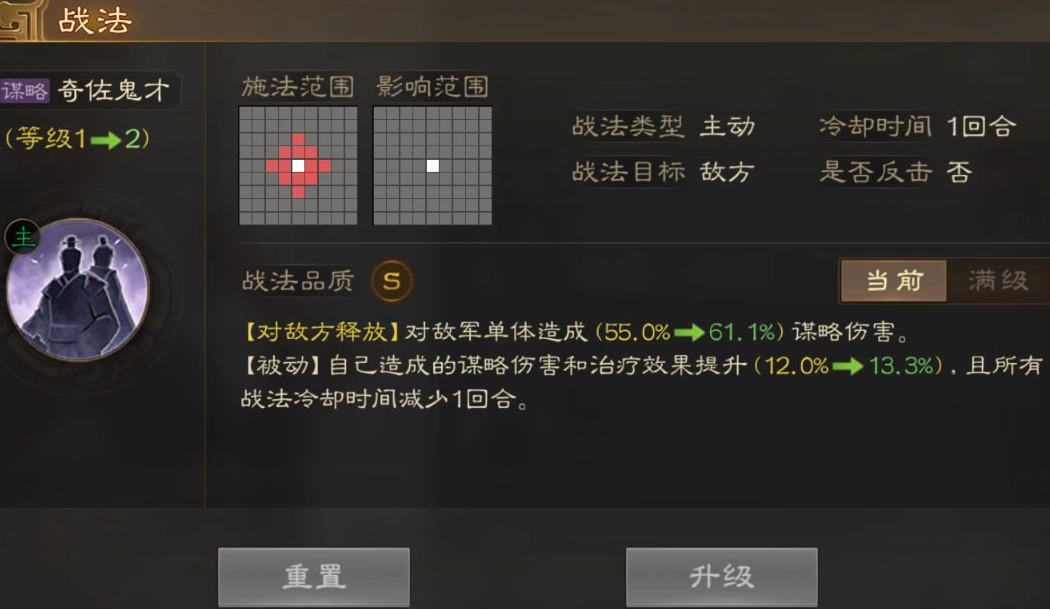Click the S skill quality badge
The width and height of the screenshot is (1050, 609).
(x=392, y=281)
